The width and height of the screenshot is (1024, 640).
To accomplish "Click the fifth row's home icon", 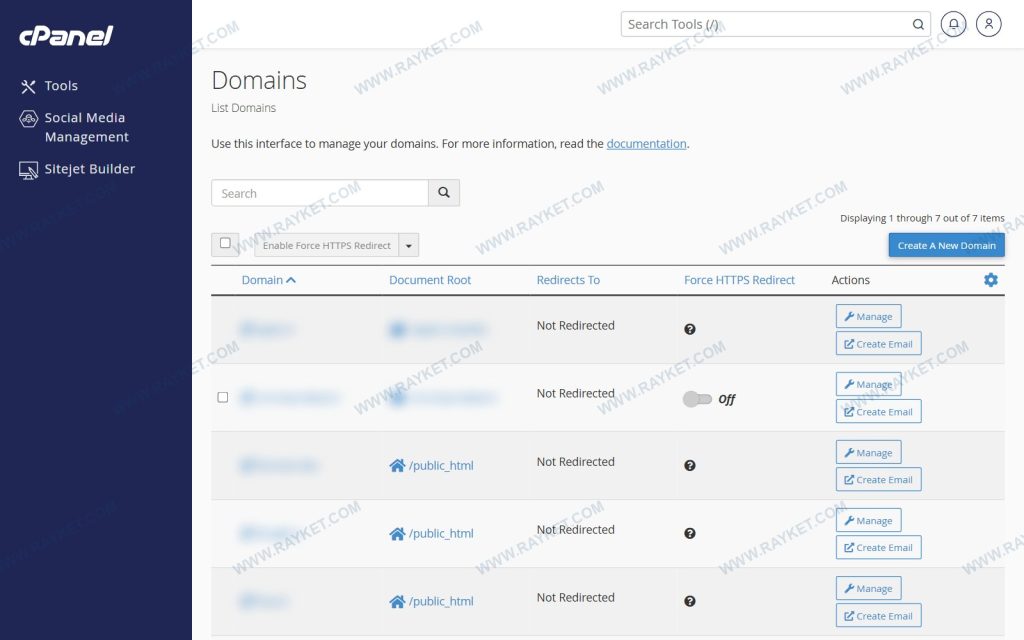I will point(397,601).
